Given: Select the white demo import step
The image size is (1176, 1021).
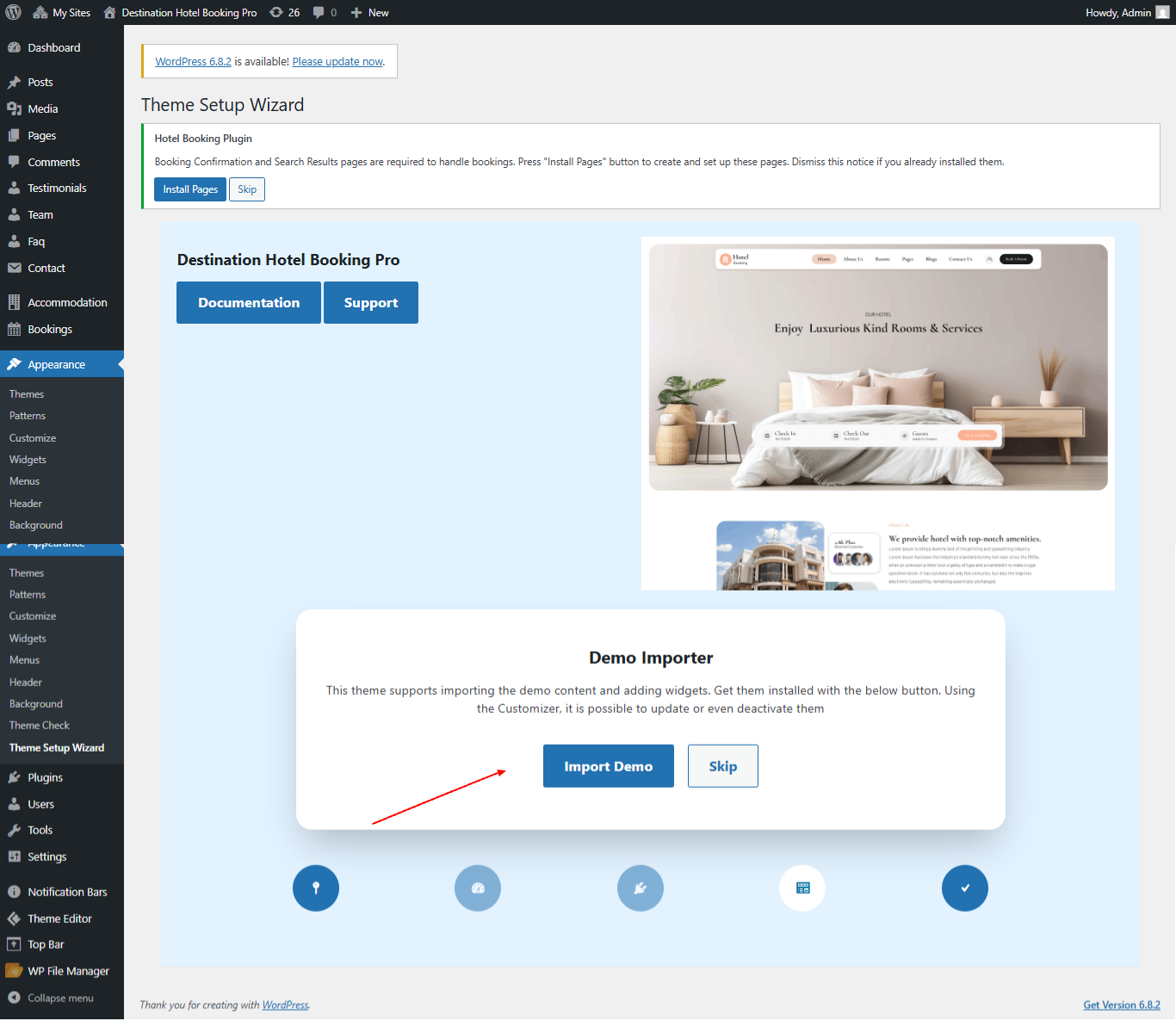Looking at the screenshot, I should [802, 888].
